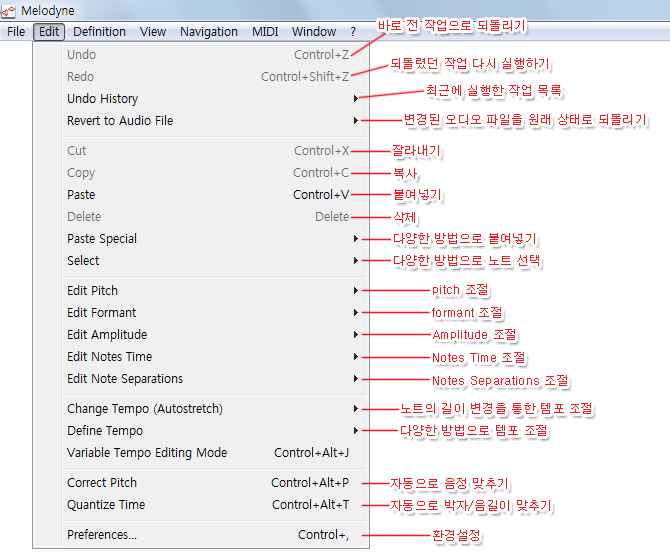
Task: Open the File menu
Action: pos(16,32)
